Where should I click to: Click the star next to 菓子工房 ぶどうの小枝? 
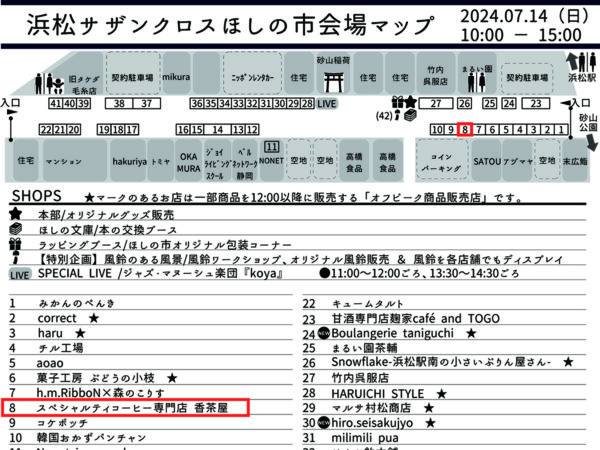[x=172, y=378]
